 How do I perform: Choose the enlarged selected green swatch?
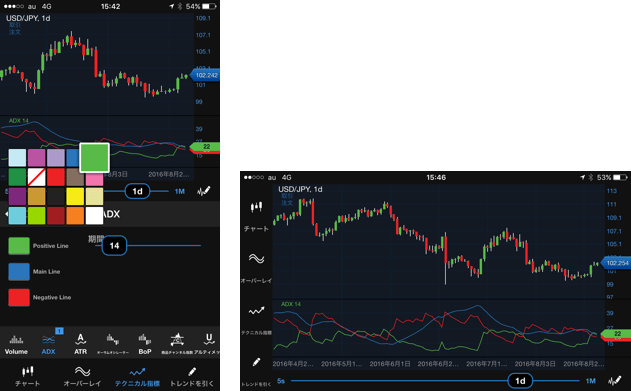coord(95,158)
